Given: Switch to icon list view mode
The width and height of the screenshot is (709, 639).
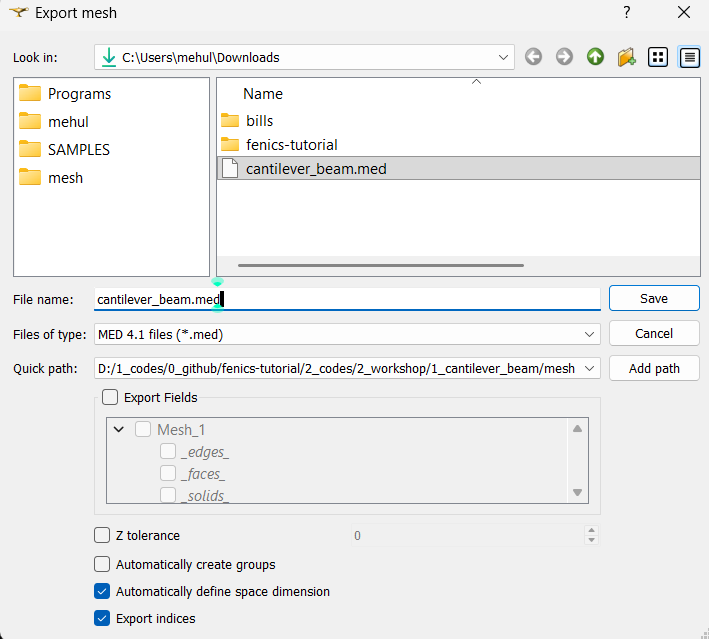Looking at the screenshot, I should (x=658, y=57).
